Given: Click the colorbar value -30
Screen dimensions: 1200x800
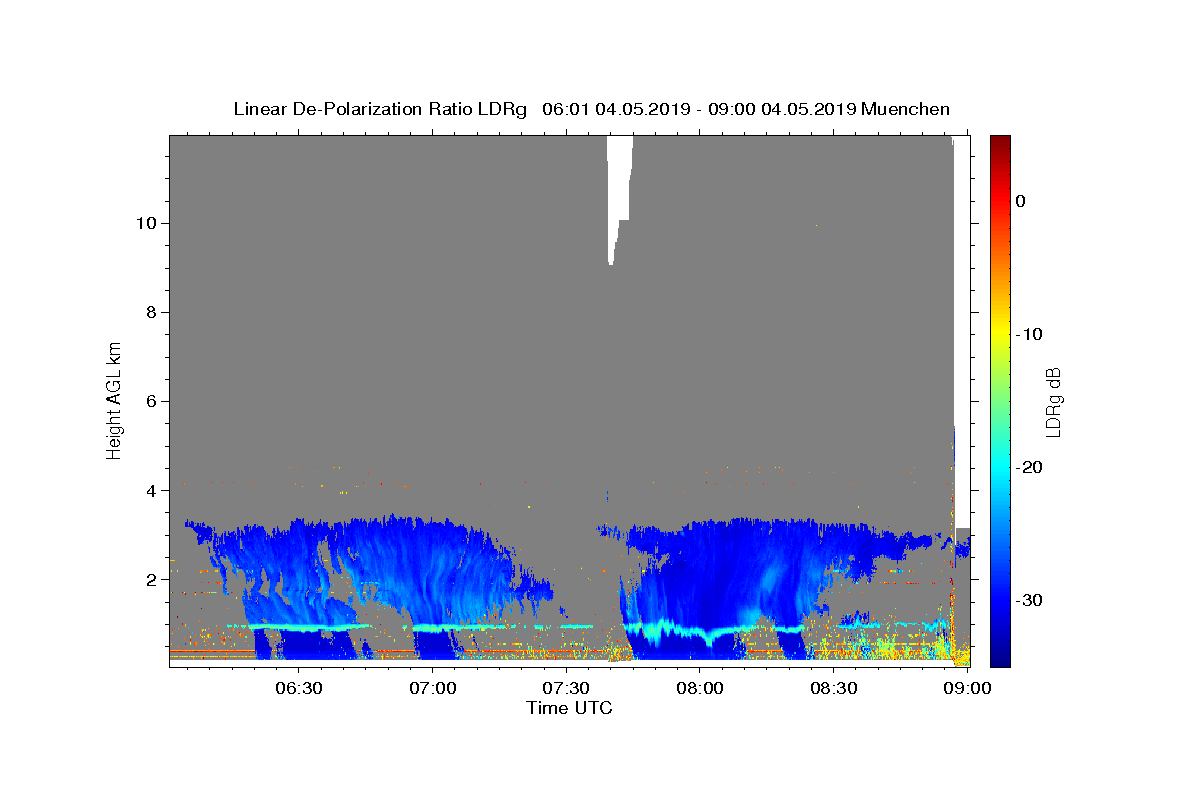Looking at the screenshot, I should pos(1029,600).
